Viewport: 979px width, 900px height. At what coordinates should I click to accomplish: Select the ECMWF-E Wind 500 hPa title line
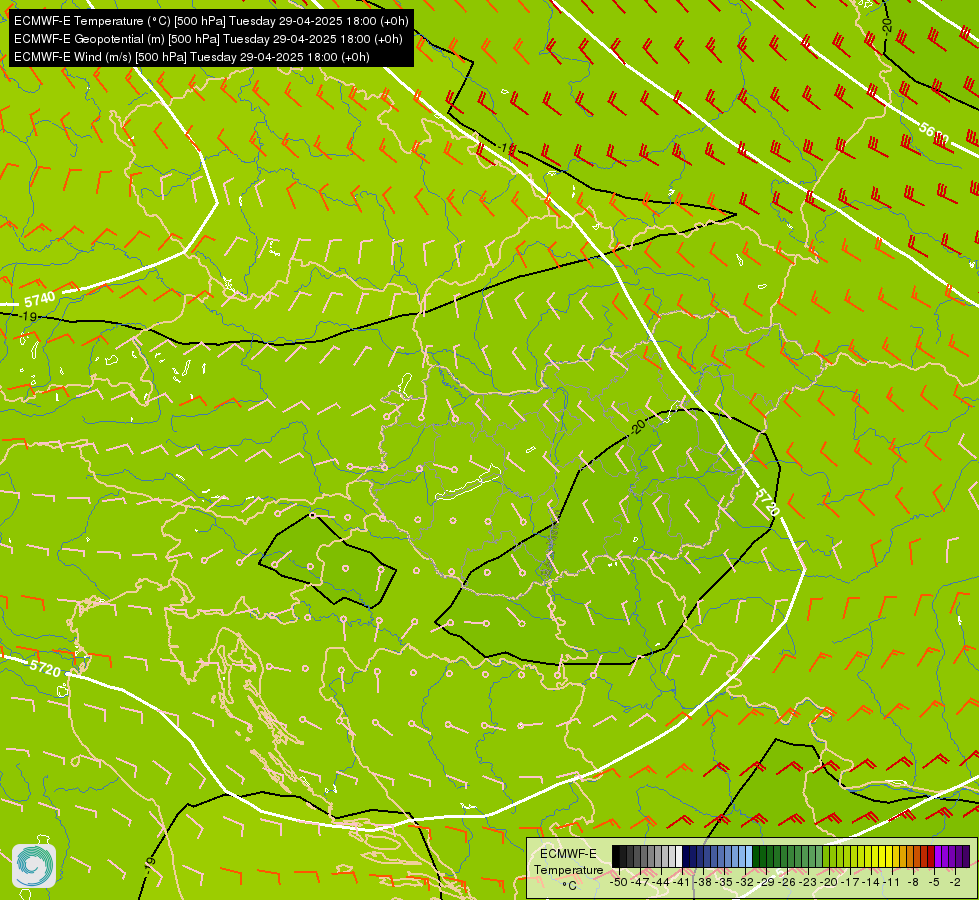point(192,57)
